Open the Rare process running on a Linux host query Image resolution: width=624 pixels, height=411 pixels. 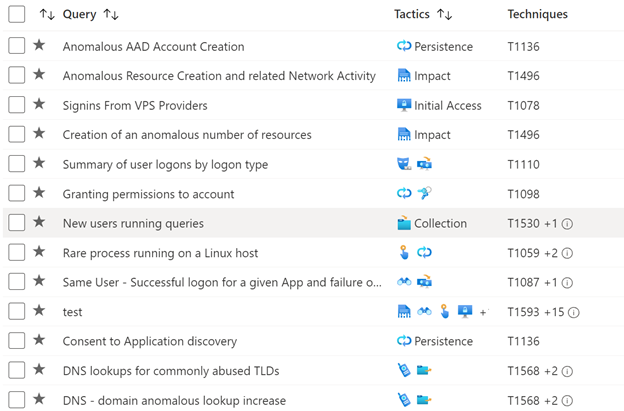(x=160, y=253)
